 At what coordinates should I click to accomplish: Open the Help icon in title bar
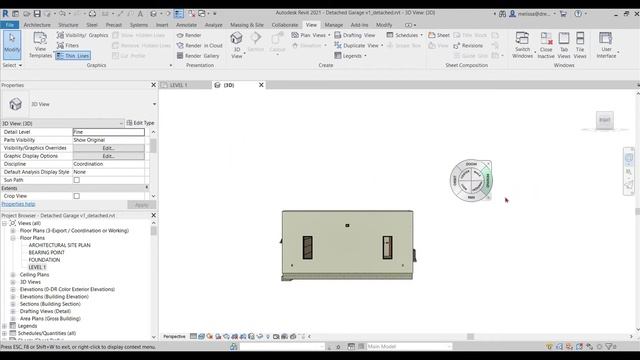click(x=578, y=13)
